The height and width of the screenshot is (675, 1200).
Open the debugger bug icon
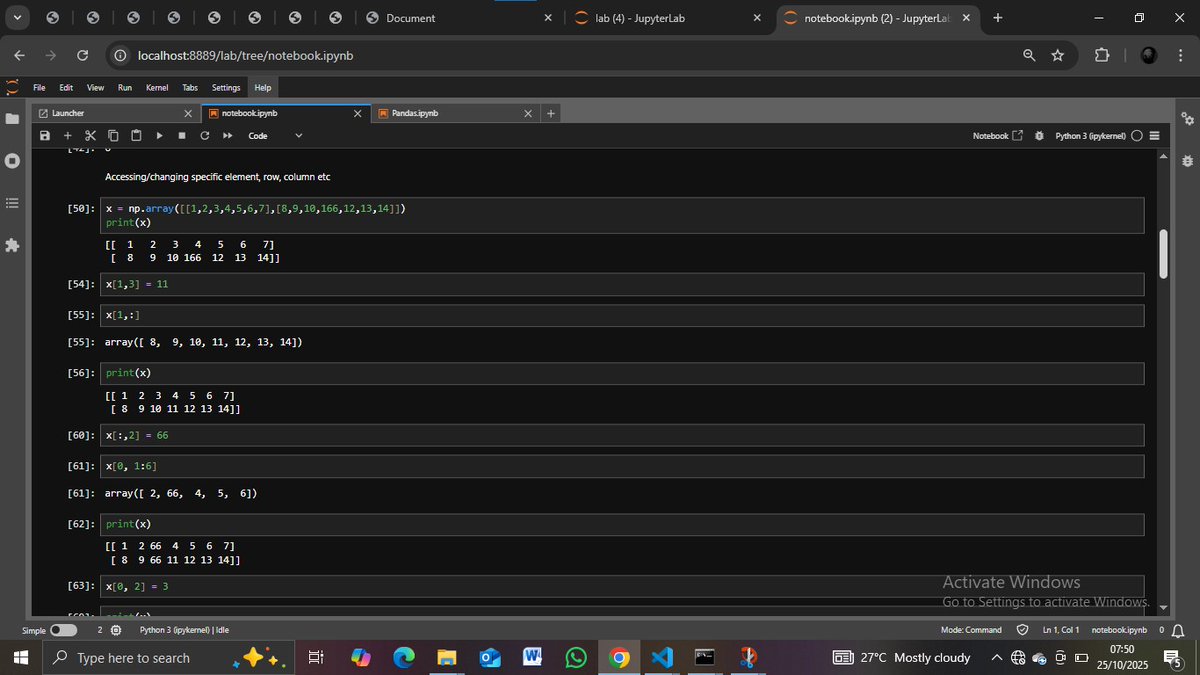tap(1038, 135)
